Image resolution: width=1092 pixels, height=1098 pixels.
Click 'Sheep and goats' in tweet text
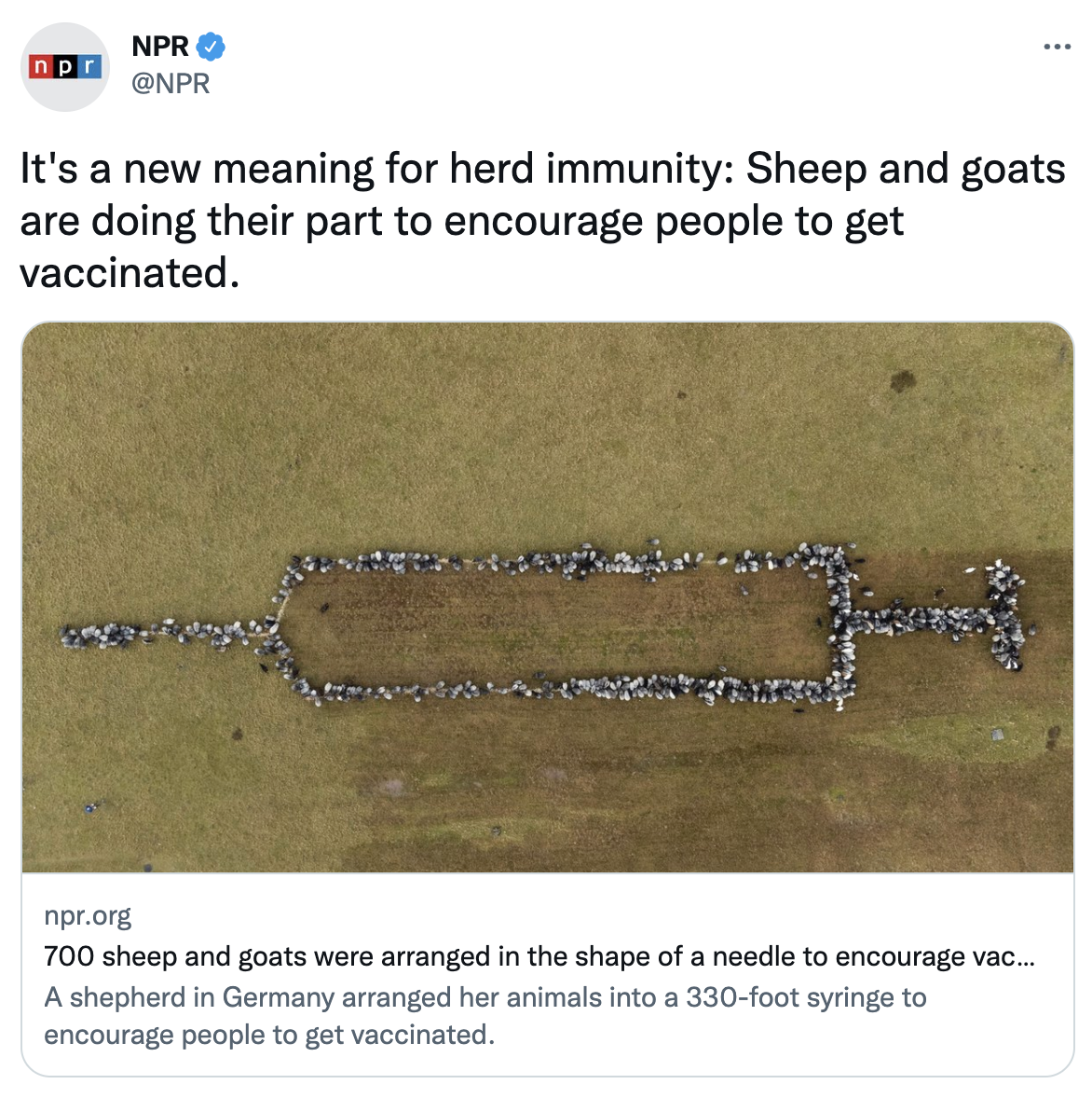(905, 169)
